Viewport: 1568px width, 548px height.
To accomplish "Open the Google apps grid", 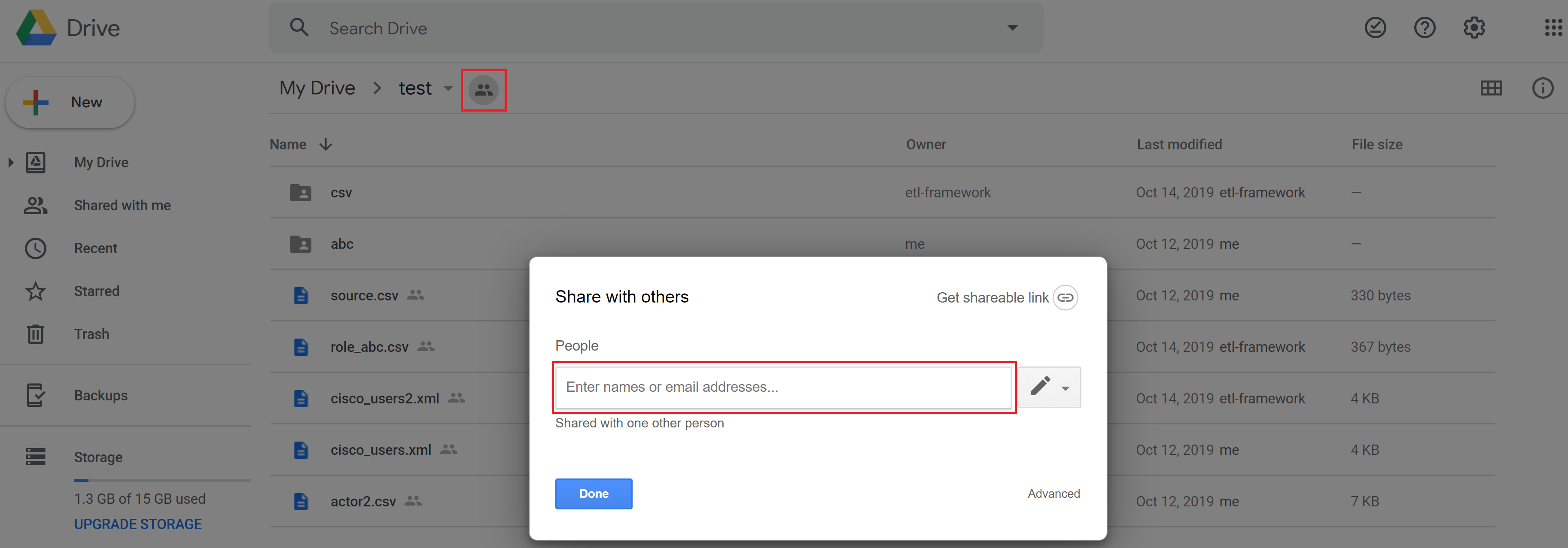I will click(x=1553, y=28).
